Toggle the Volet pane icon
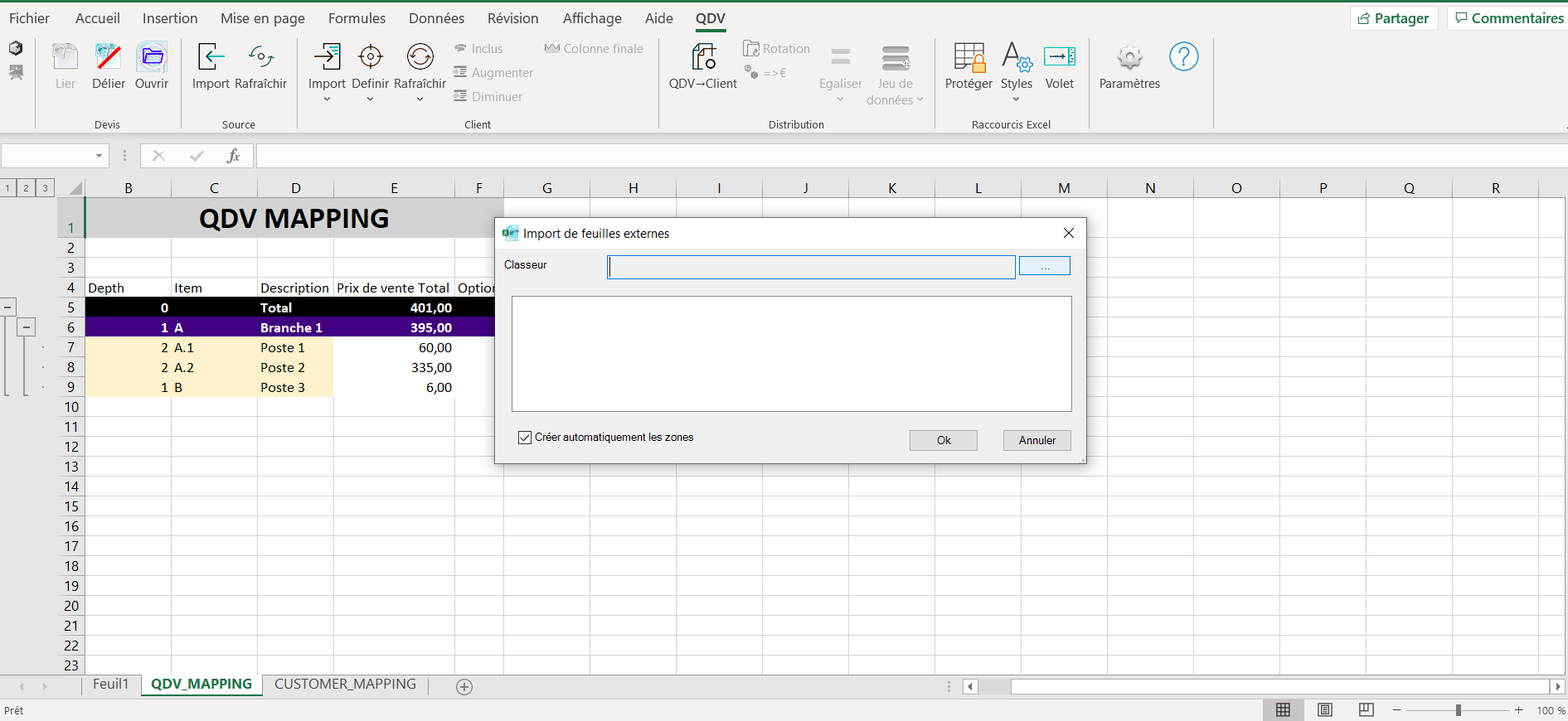This screenshot has height=721, width=1568. point(1060,57)
